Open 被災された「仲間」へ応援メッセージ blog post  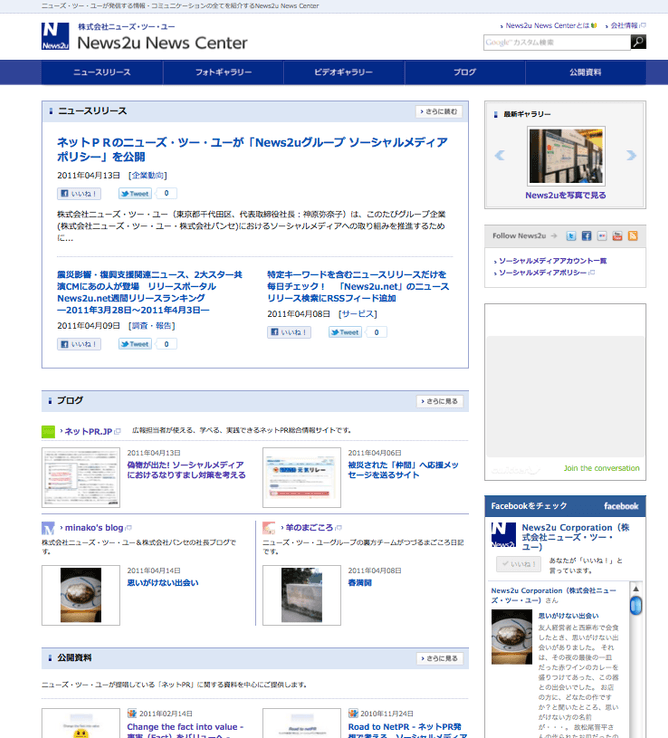point(403,470)
